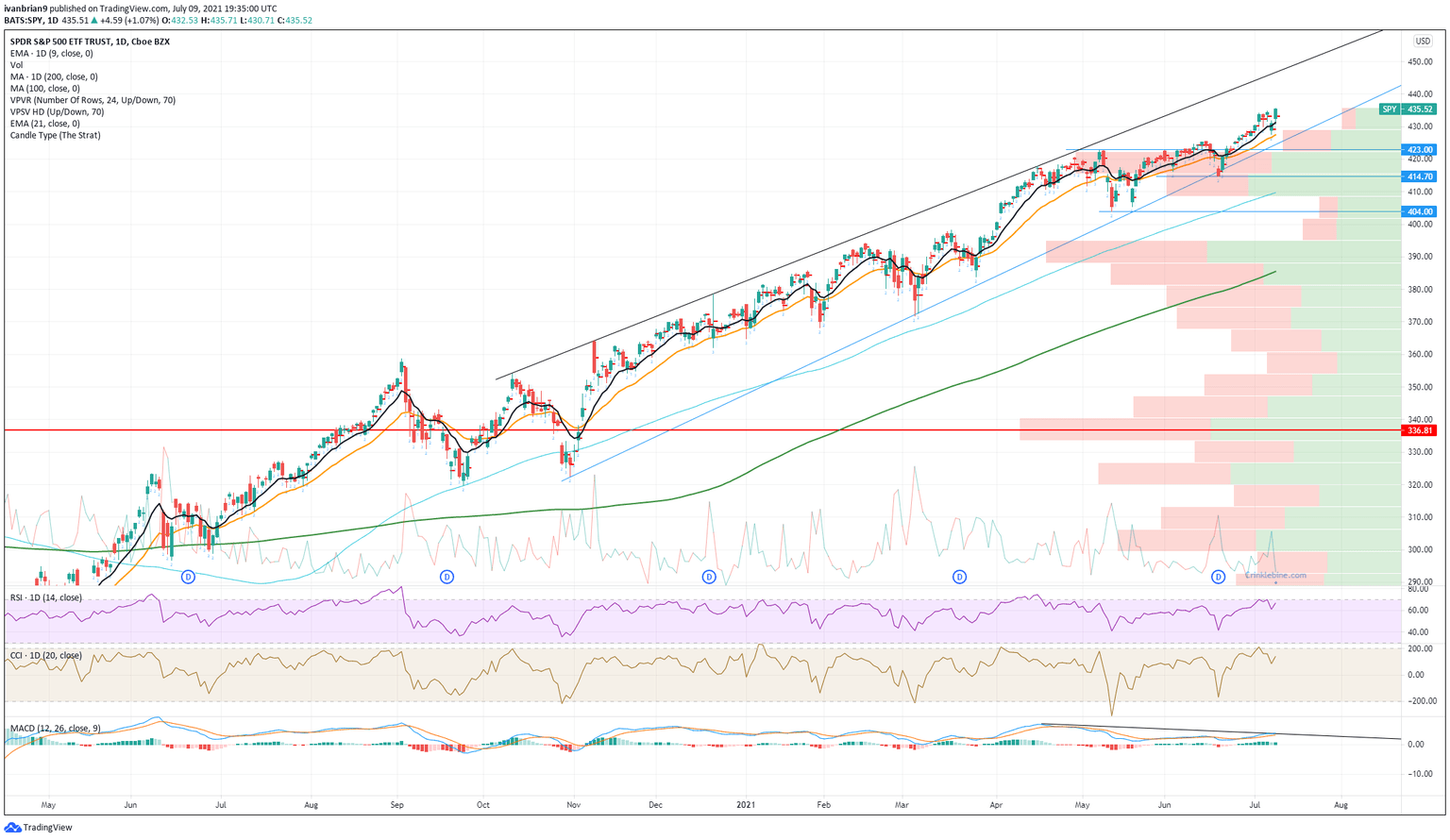
Task: Click the D dividend marker before October 2020
Action: (x=447, y=577)
